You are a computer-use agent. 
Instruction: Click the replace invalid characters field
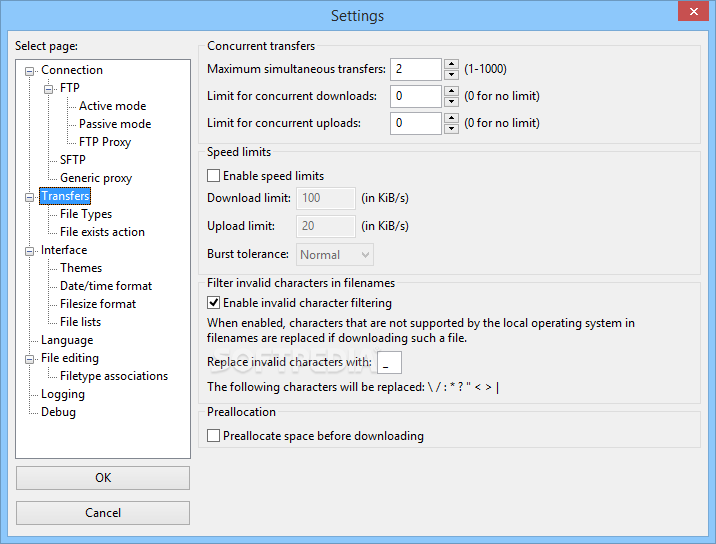coord(390,362)
